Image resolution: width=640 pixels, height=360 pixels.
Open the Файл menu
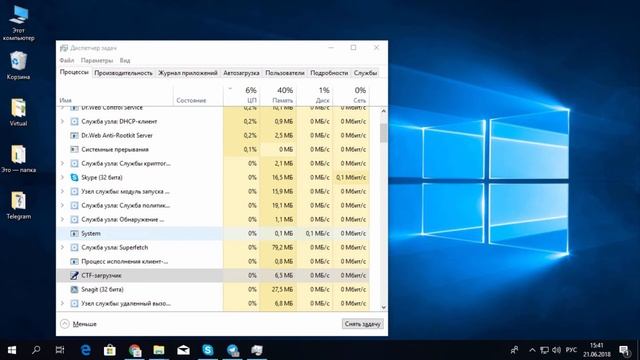tap(67, 60)
